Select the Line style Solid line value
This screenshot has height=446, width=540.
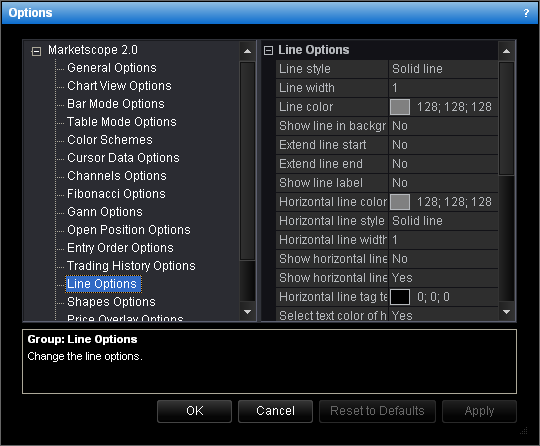[x=443, y=69]
